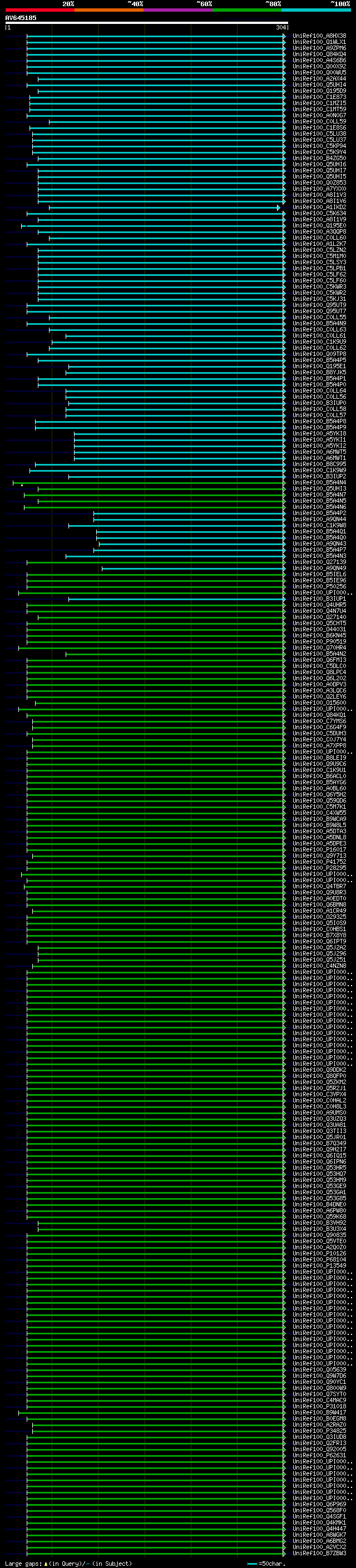Select hit label UniRef100_A3LQC6
This screenshot has width=356, height=1568.
pyautogui.click(x=319, y=691)
